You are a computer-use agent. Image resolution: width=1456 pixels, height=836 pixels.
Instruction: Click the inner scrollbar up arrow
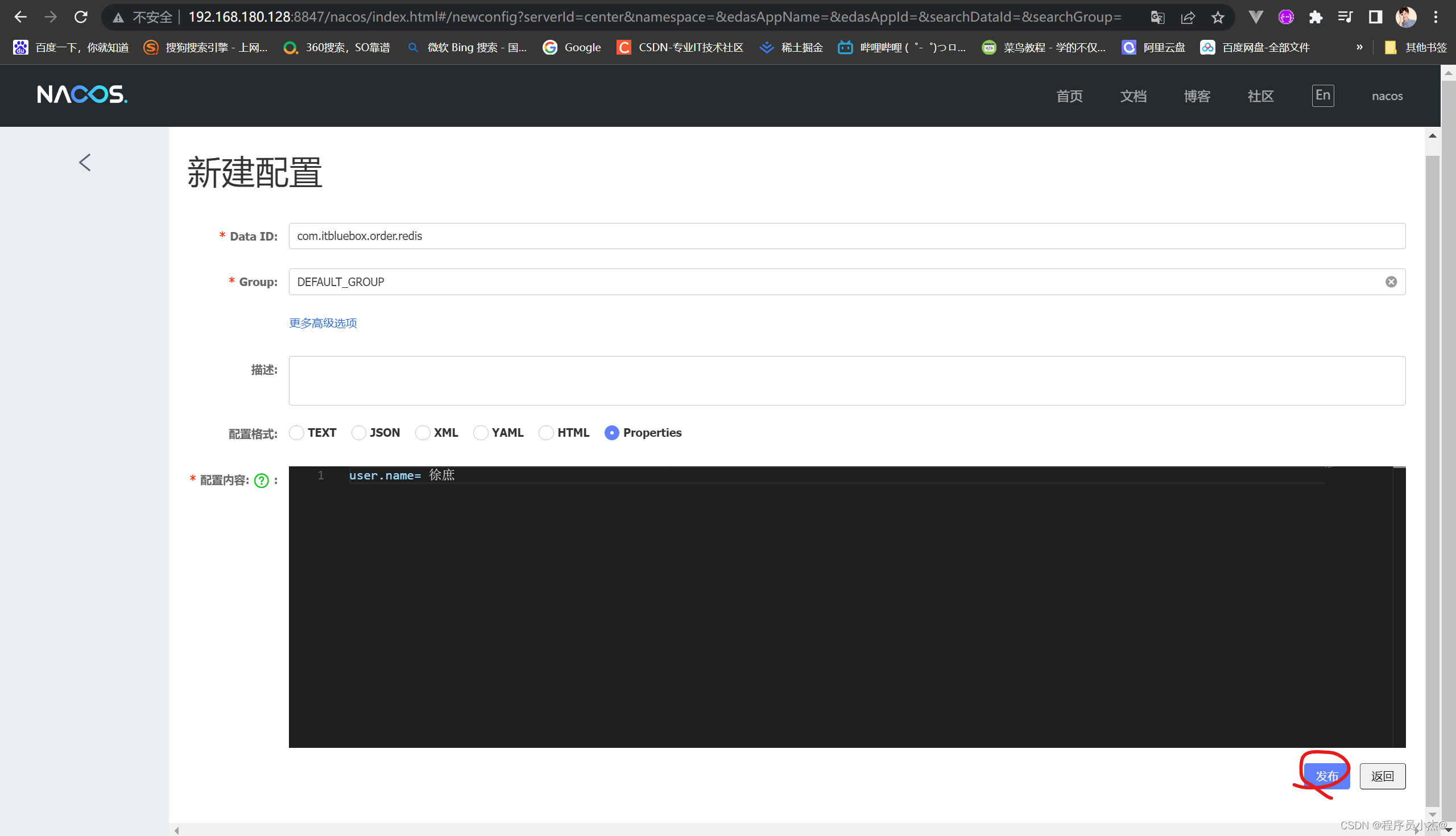tap(1433, 136)
